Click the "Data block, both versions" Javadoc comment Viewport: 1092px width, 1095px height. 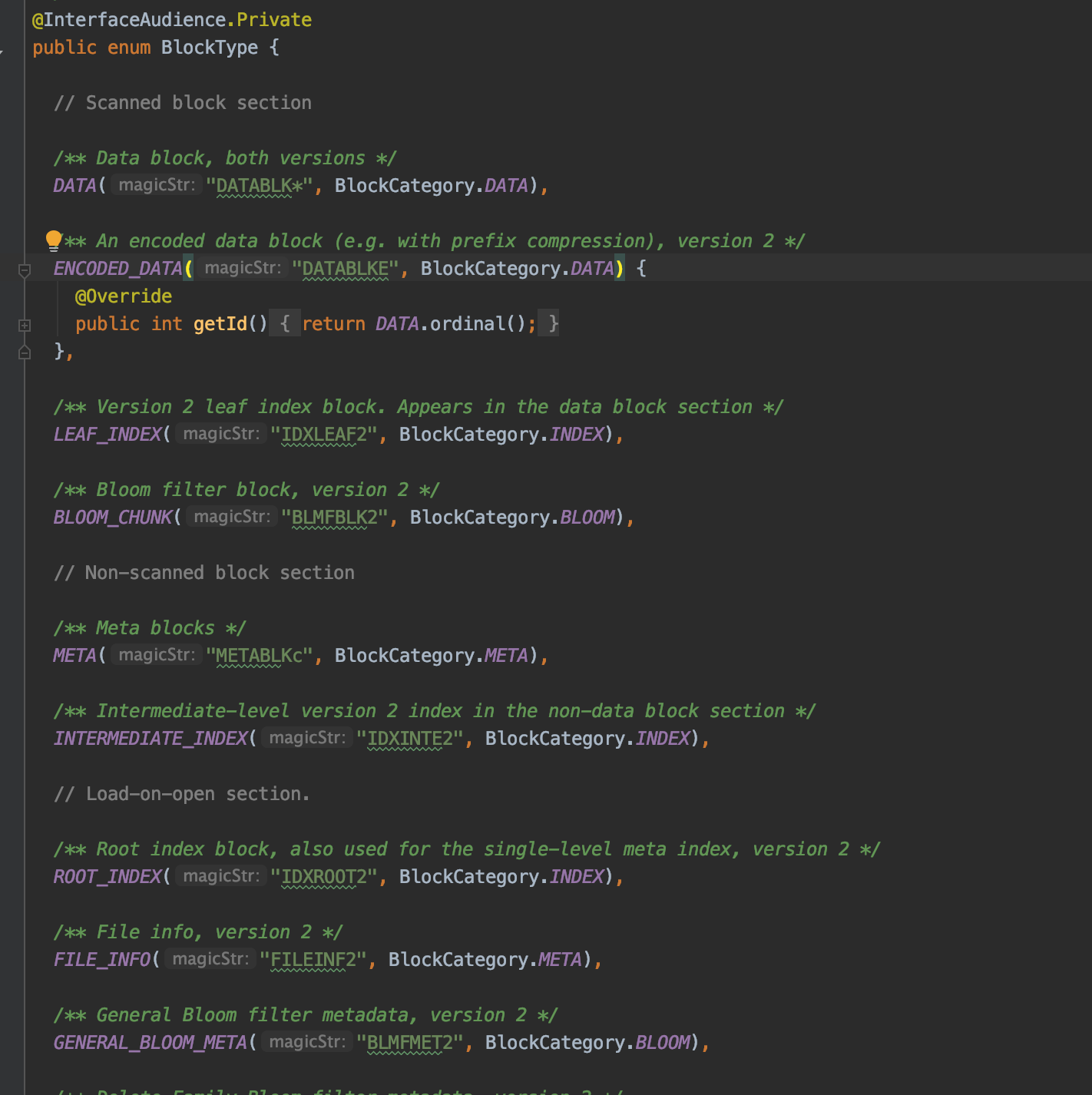225,158
